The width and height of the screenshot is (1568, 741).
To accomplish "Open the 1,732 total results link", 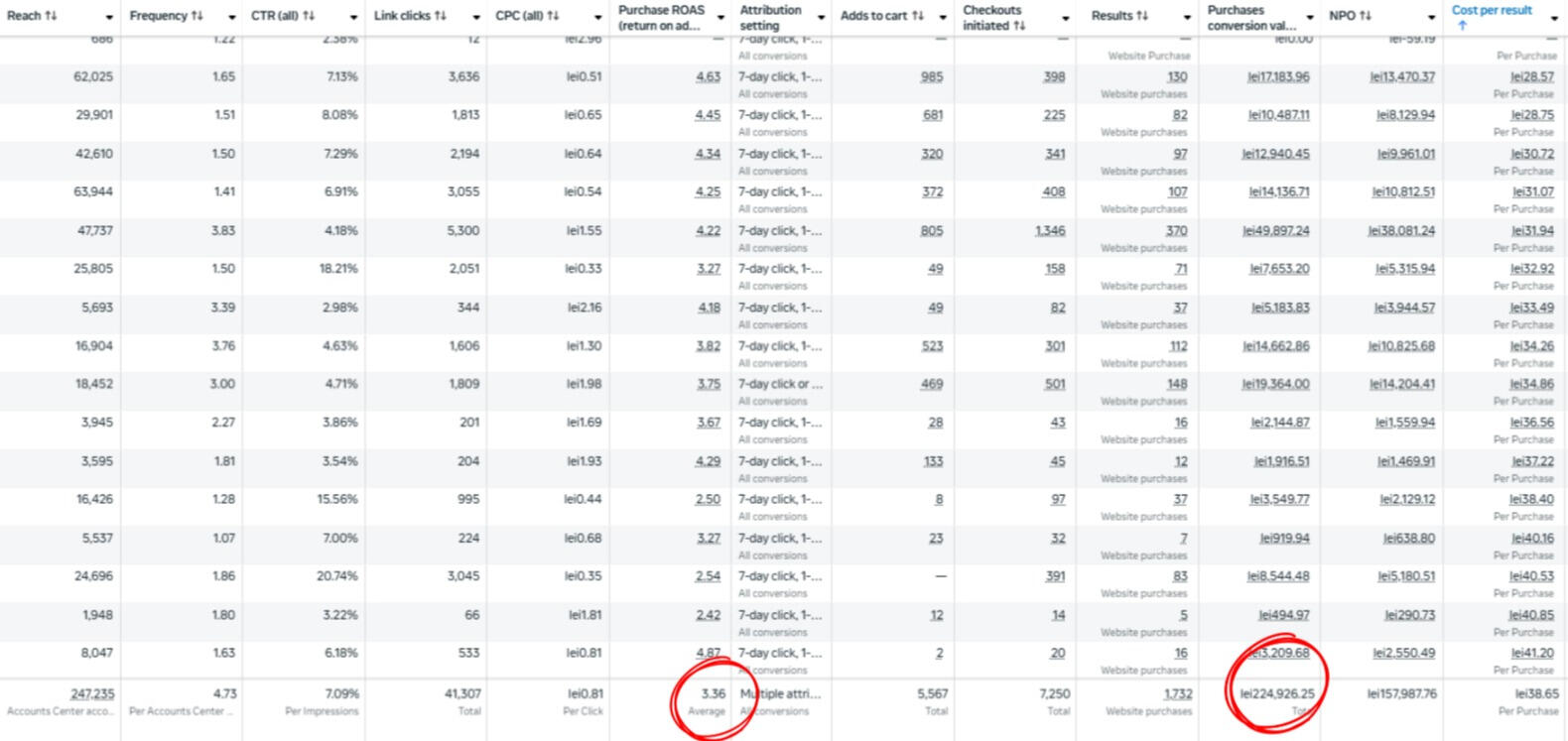I will (x=1177, y=694).
